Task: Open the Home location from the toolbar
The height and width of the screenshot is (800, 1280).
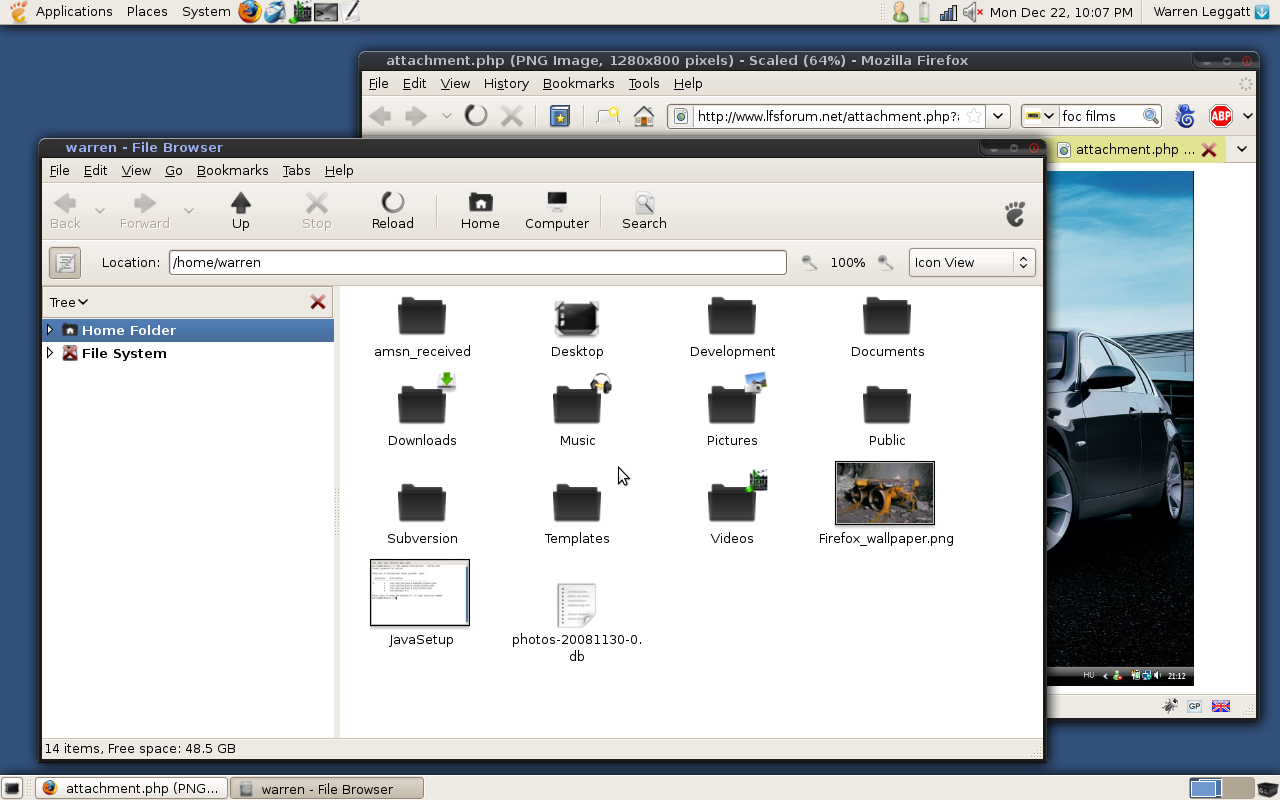Action: [480, 210]
